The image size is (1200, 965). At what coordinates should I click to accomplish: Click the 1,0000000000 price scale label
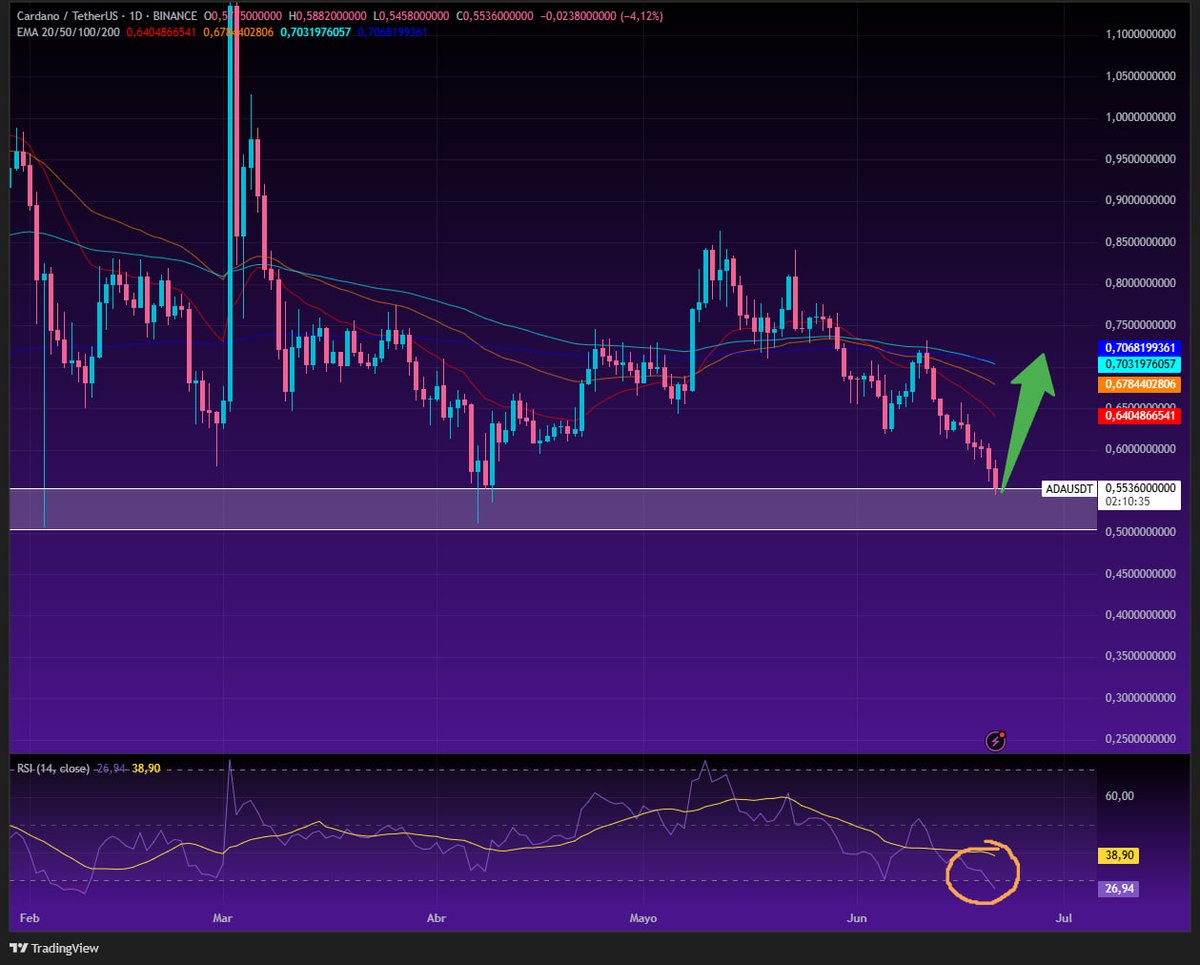(1141, 117)
